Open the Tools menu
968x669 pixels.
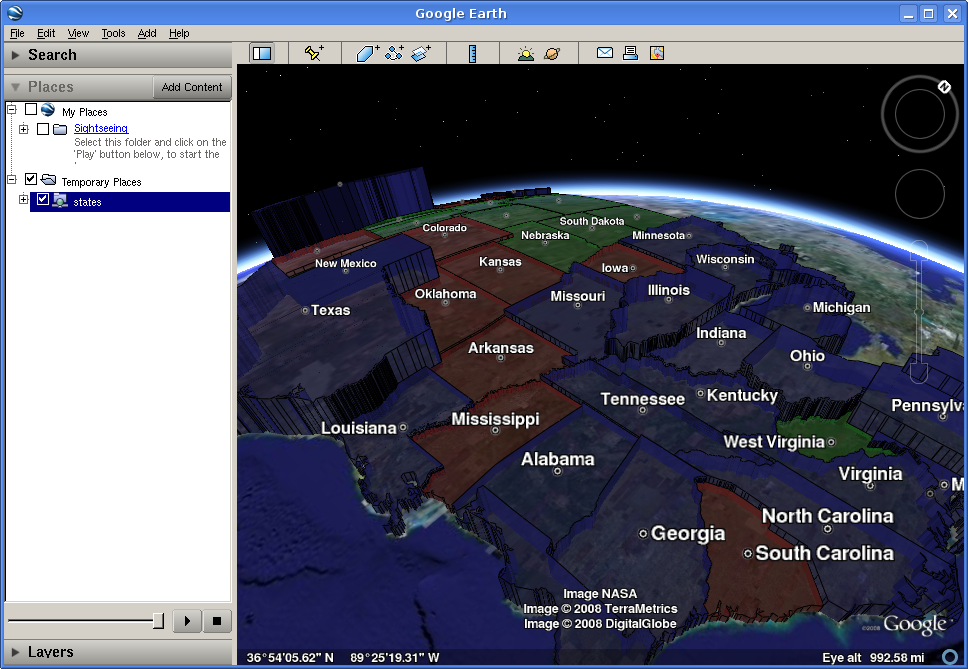pos(113,33)
